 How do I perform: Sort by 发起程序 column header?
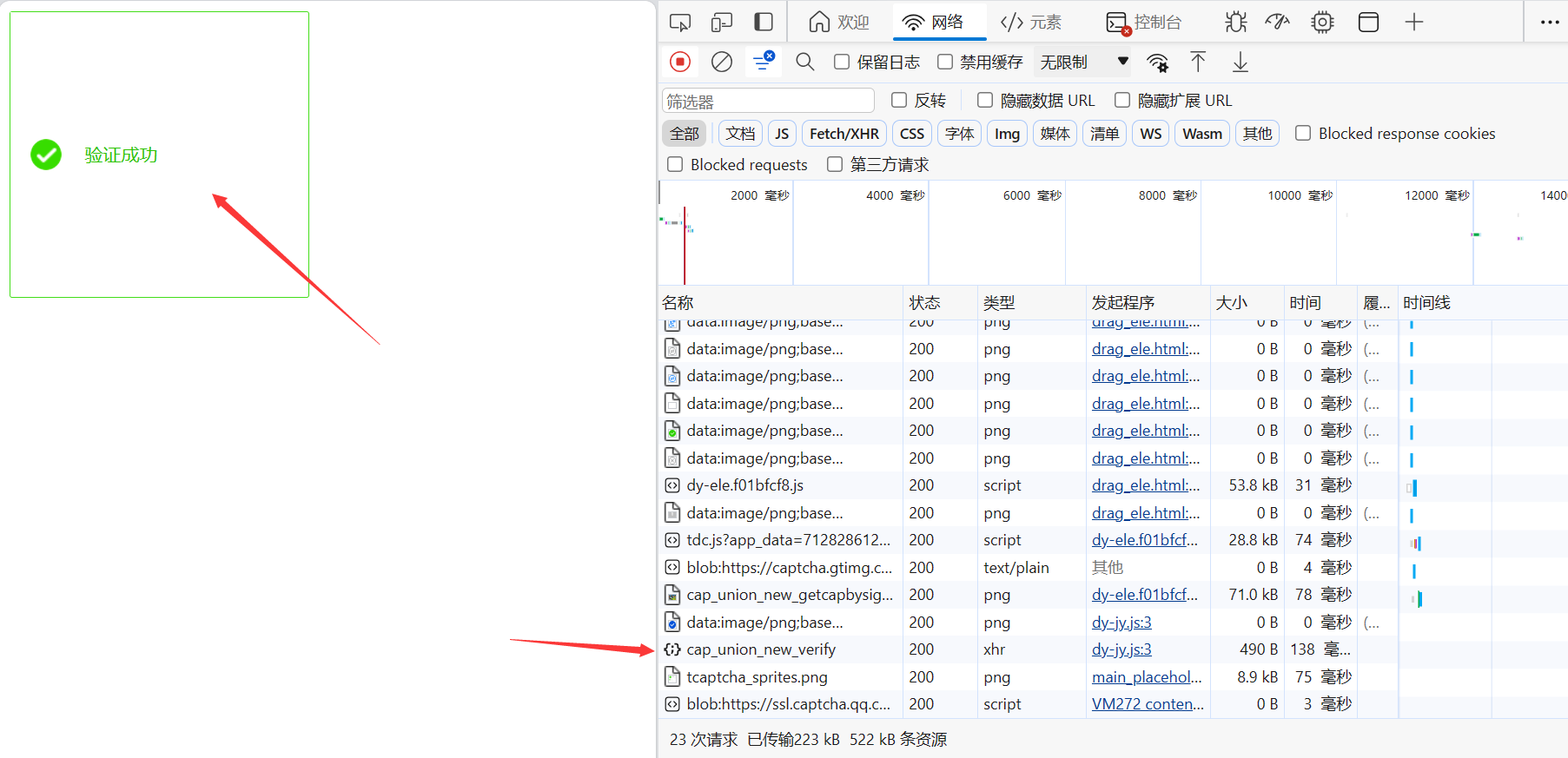click(x=1148, y=302)
